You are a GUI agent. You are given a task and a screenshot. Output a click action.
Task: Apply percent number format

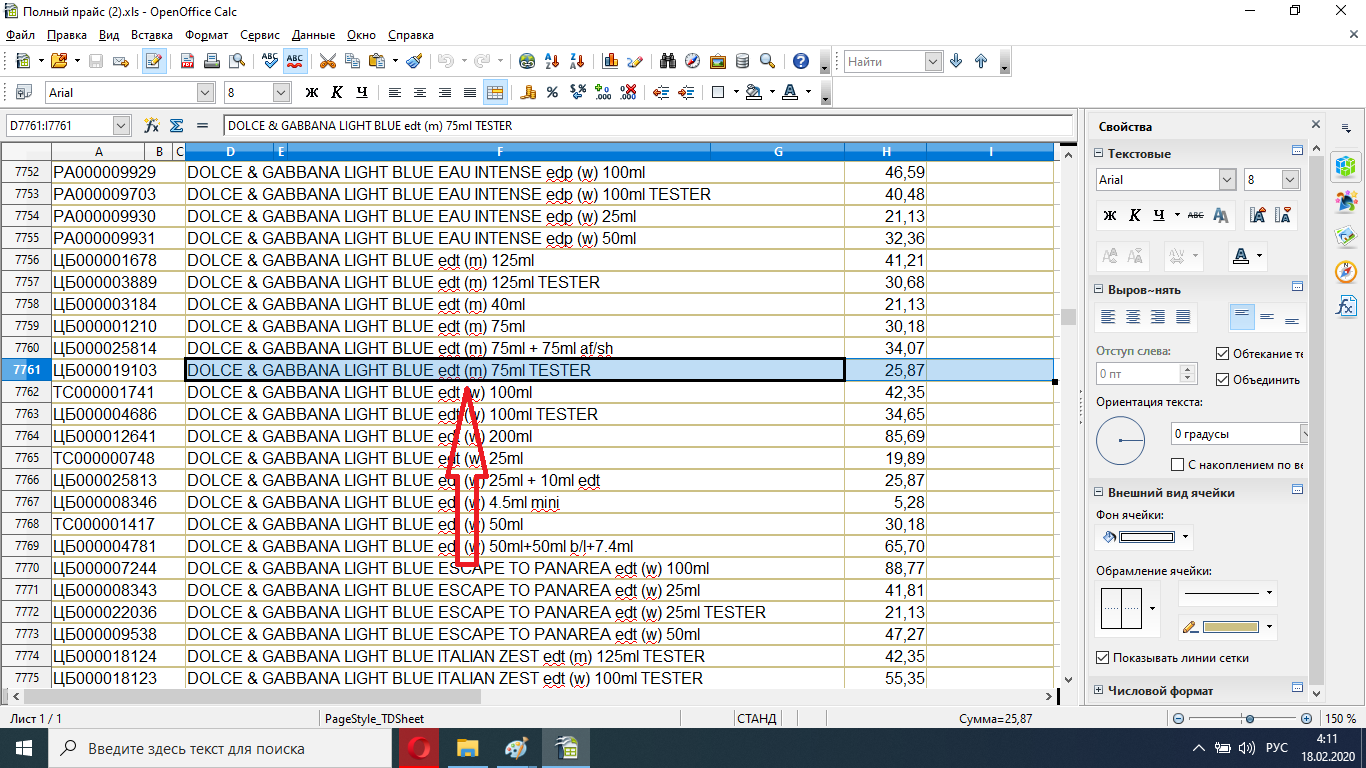pos(552,92)
